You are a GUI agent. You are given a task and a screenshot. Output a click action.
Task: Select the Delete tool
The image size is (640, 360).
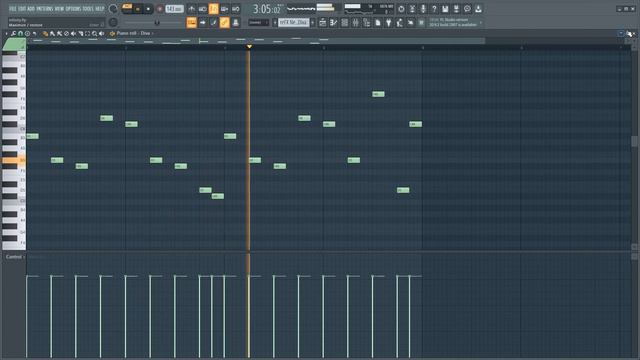[66, 33]
